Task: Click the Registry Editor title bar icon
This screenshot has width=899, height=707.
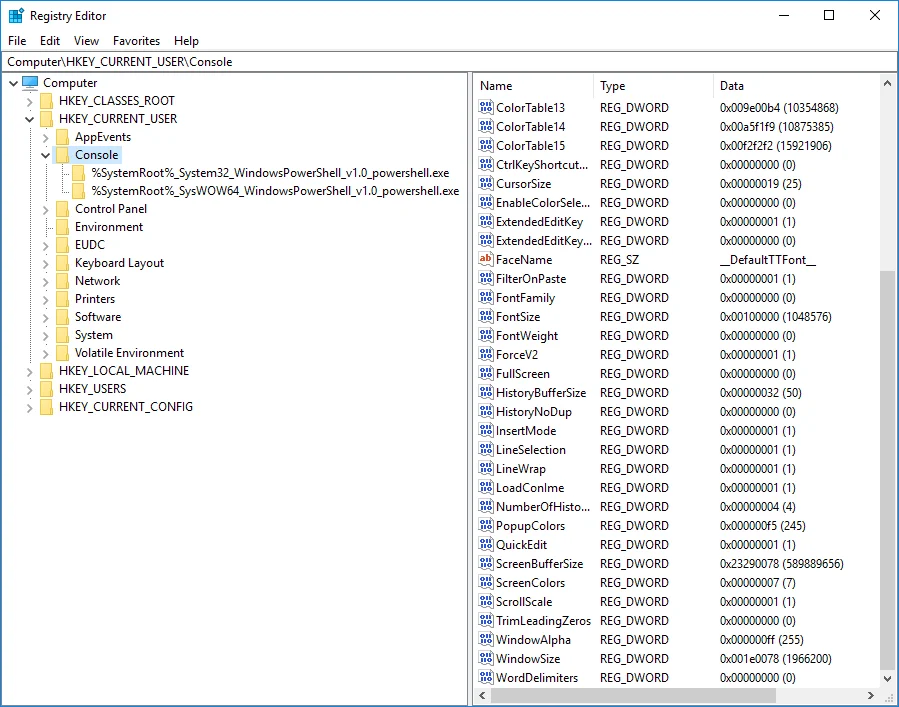Action: [x=16, y=16]
